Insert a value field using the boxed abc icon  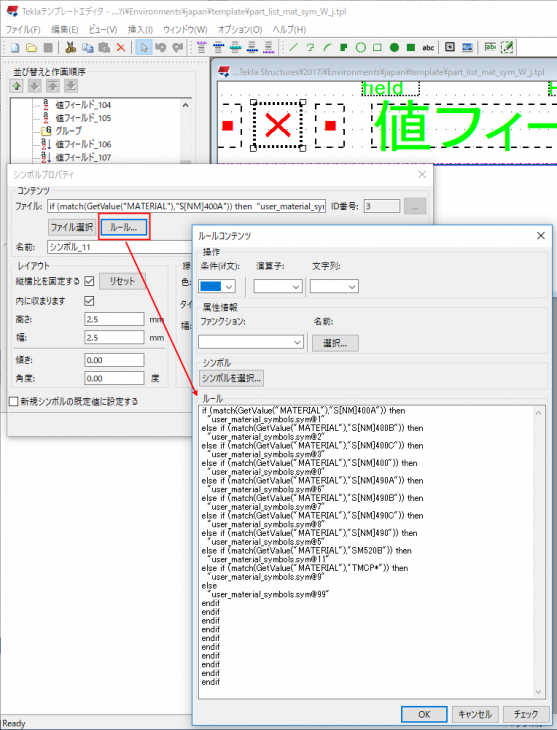click(490, 47)
